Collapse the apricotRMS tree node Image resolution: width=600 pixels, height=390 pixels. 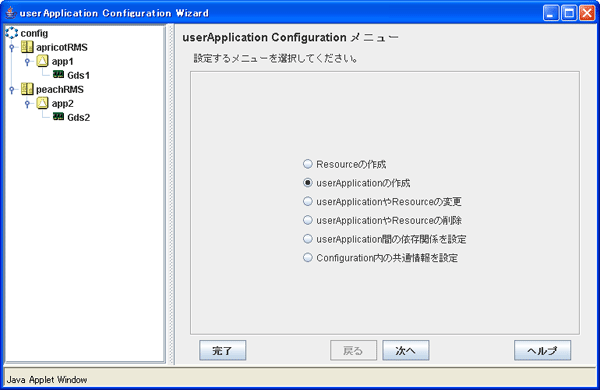tap(12, 47)
